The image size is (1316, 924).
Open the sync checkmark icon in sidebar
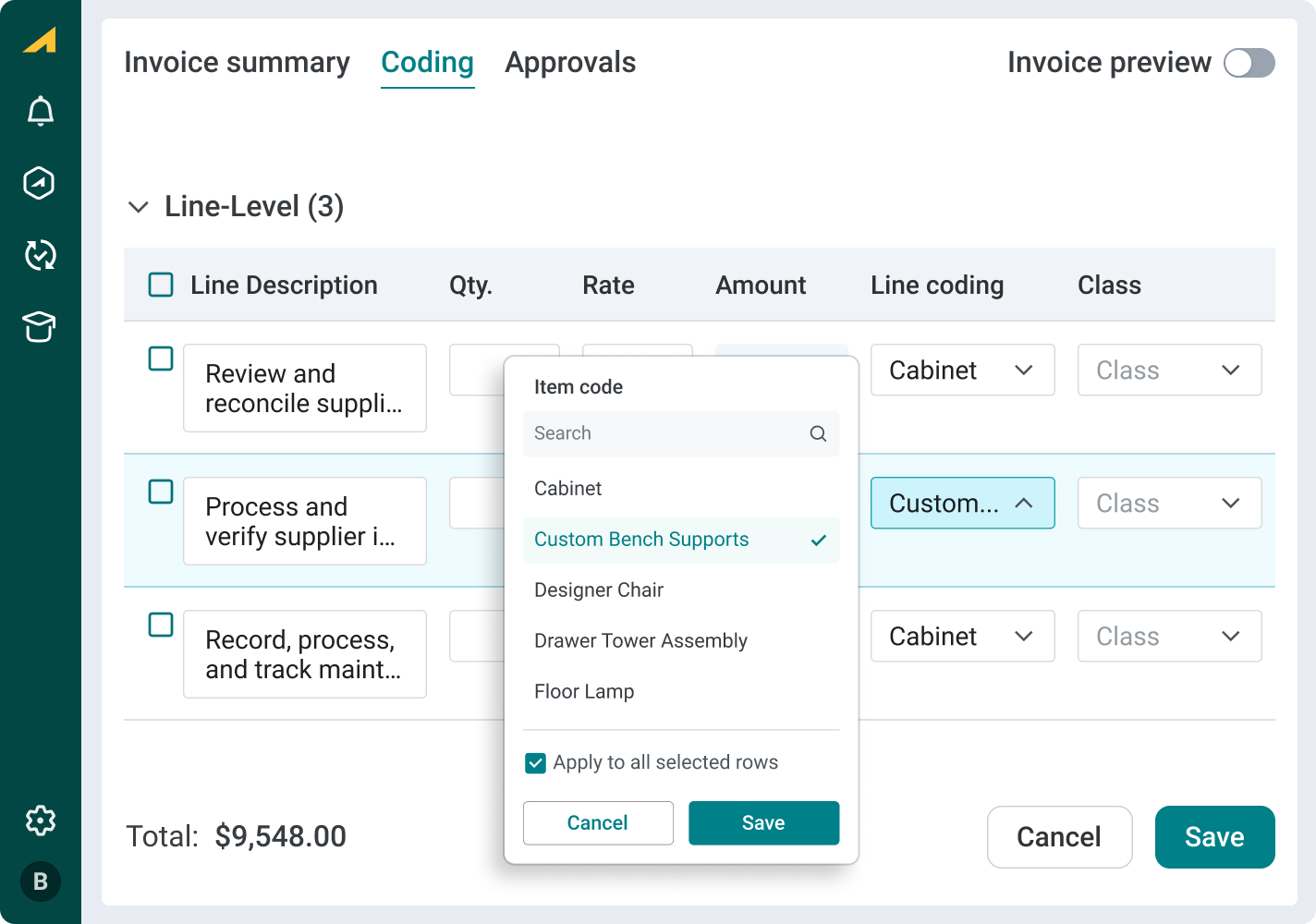pyautogui.click(x=40, y=255)
